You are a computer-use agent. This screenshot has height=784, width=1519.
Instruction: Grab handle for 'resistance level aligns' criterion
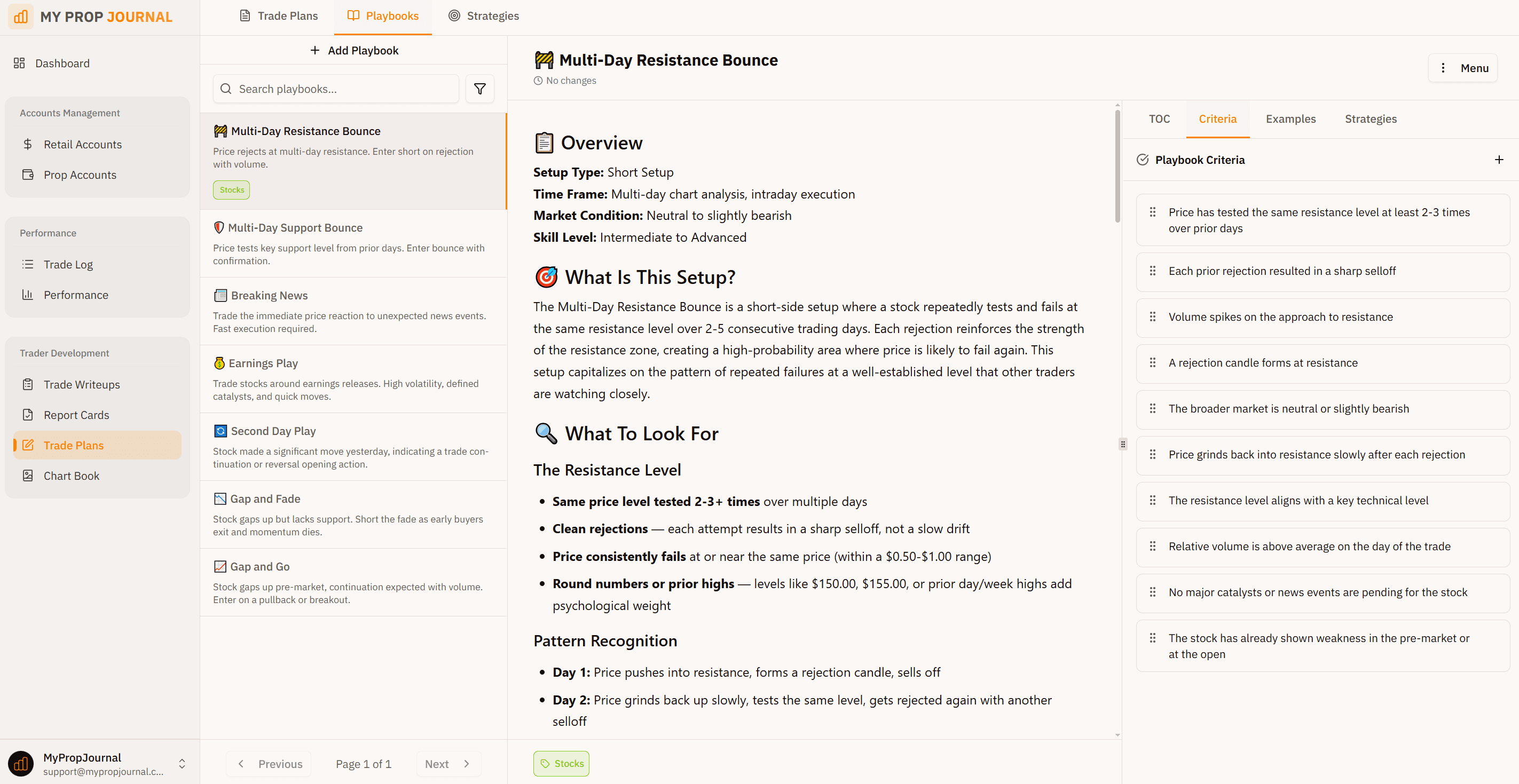point(1152,501)
